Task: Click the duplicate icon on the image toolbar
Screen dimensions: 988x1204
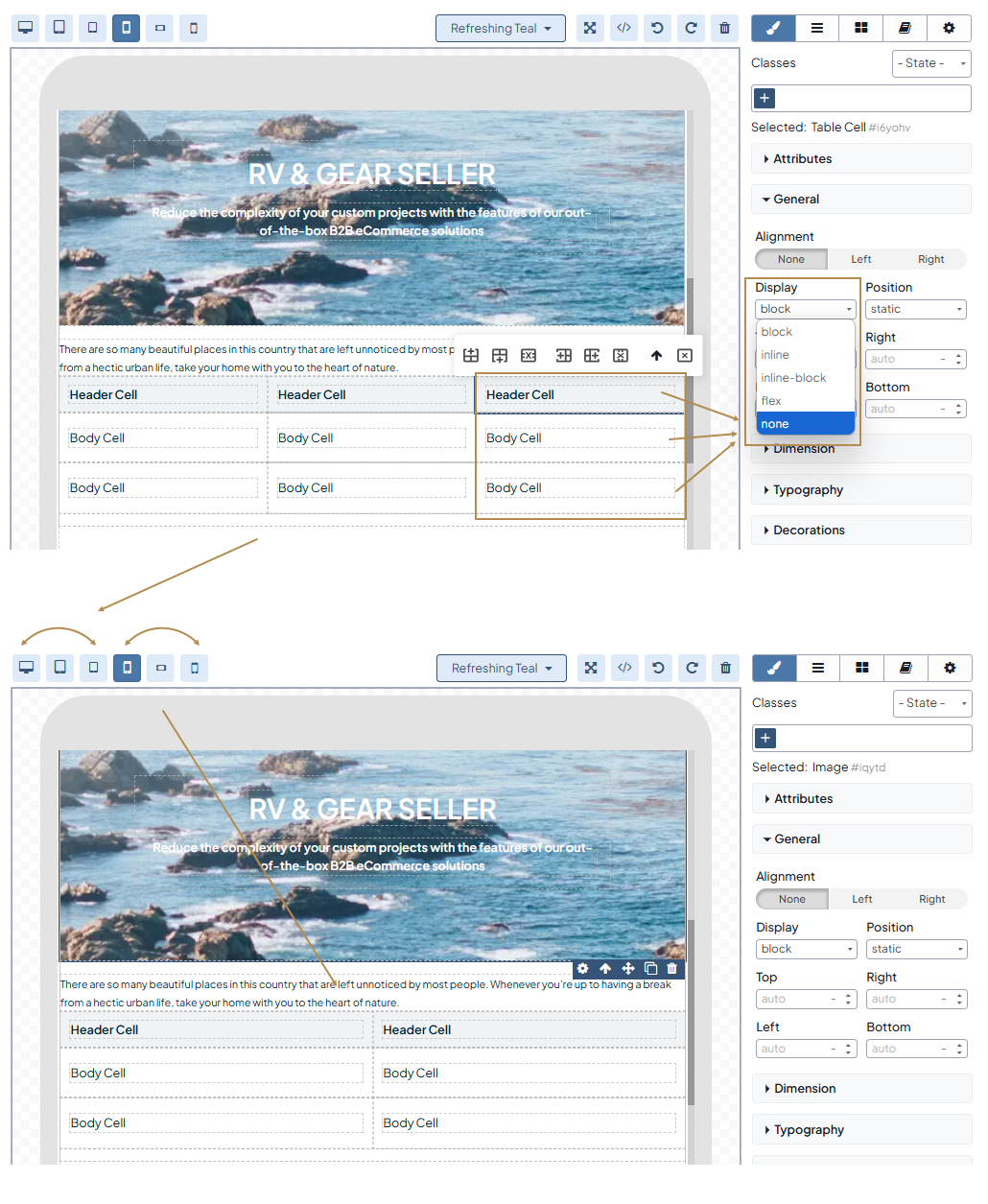Action: click(650, 969)
